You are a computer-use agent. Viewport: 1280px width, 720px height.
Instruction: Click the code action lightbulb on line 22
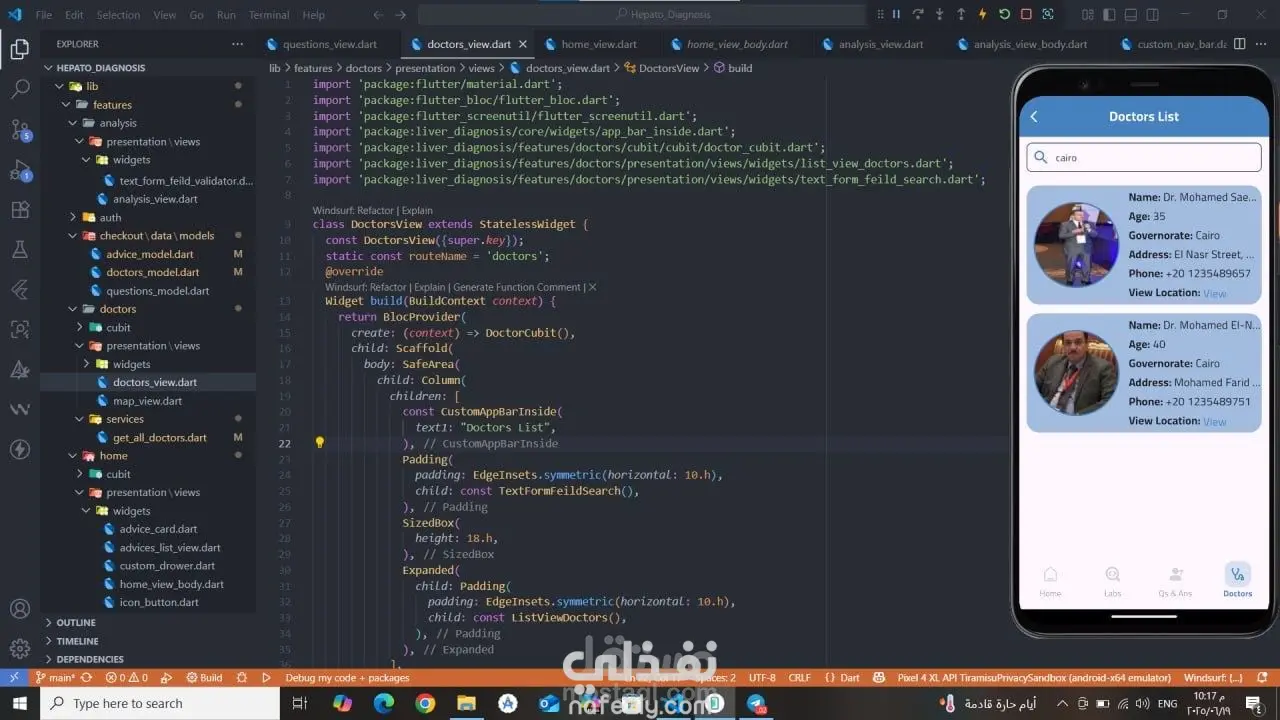coord(320,442)
